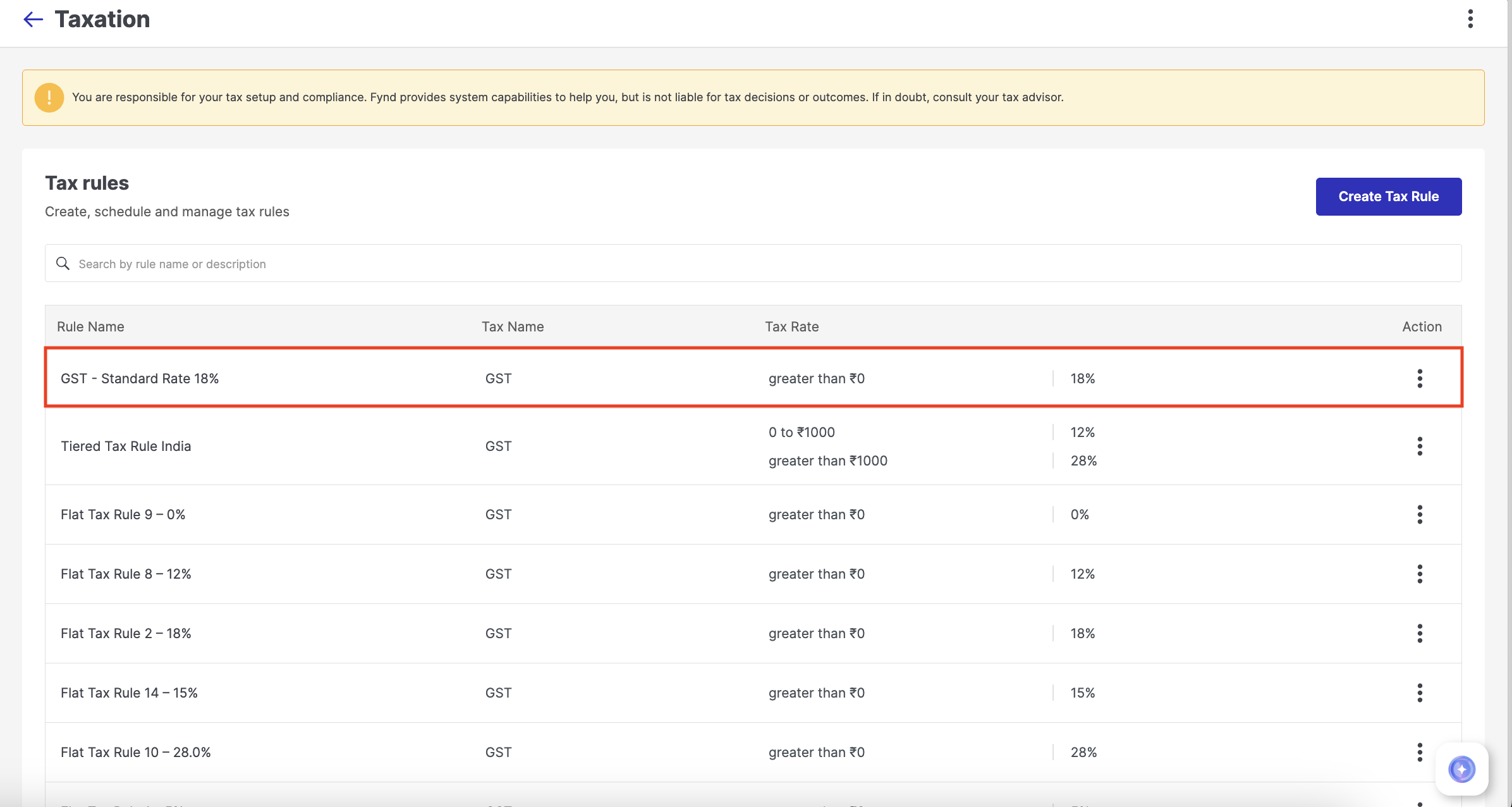Click the Rule Name column header
Viewport: 1512px width, 807px height.
[x=90, y=326]
